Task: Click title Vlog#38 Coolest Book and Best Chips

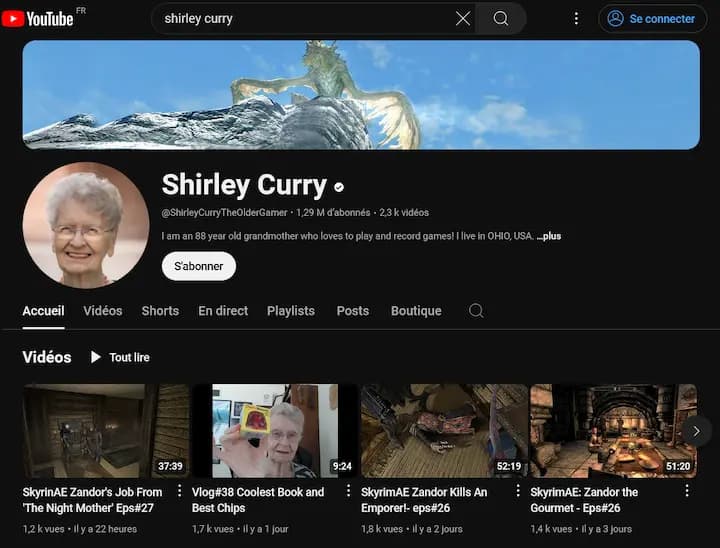Action: point(258,500)
